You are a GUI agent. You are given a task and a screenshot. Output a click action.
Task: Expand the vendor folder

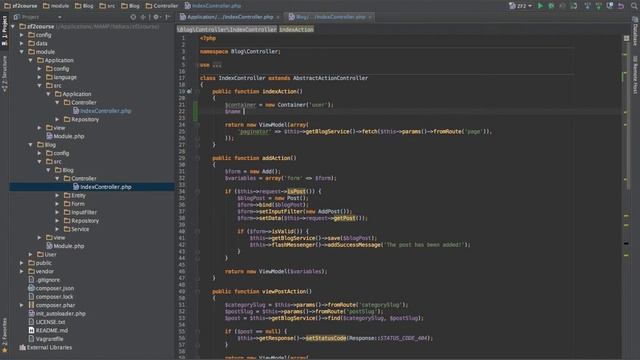click(x=22, y=271)
